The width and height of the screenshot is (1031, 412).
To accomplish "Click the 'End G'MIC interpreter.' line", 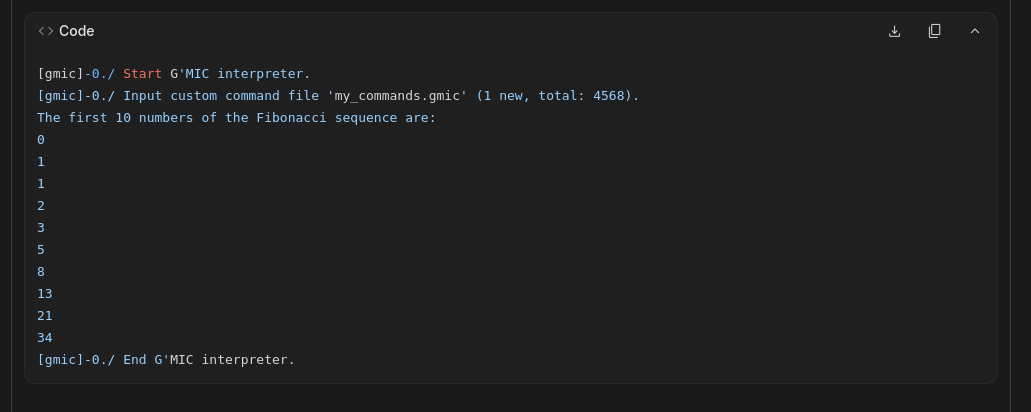I will click(x=208, y=360).
